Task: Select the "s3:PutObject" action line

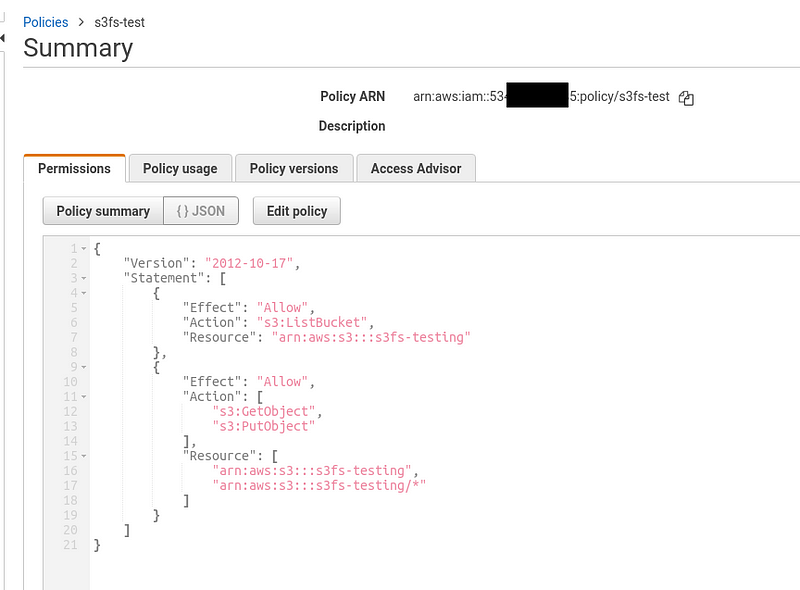Action: 264,426
